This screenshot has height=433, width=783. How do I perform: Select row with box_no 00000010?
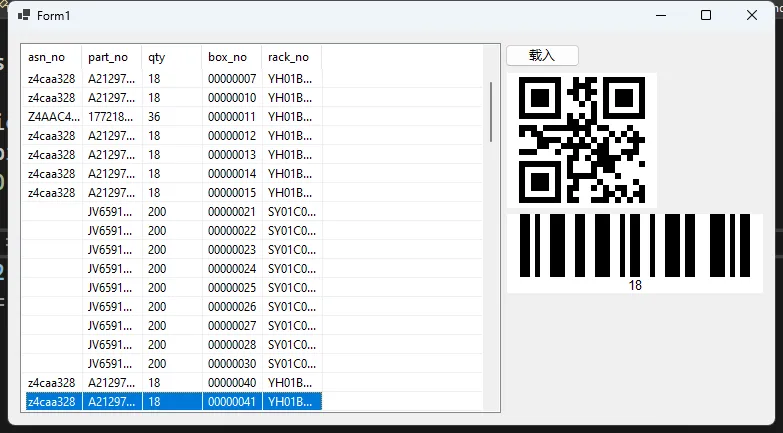172,98
